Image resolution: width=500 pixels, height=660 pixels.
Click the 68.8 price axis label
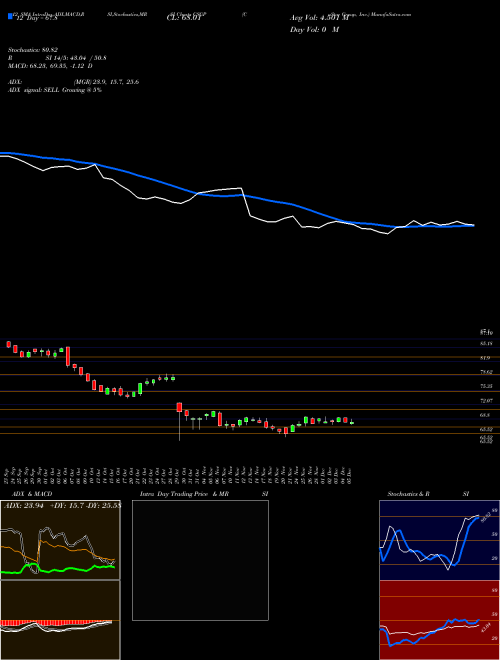click(x=485, y=415)
